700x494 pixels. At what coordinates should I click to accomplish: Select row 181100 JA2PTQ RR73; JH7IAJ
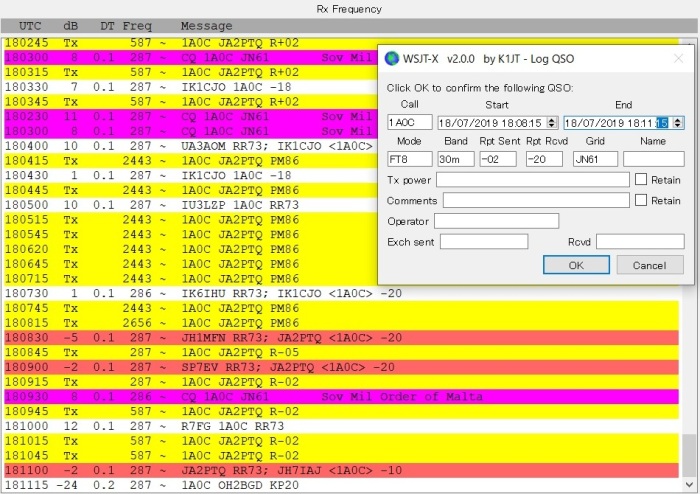342,470
